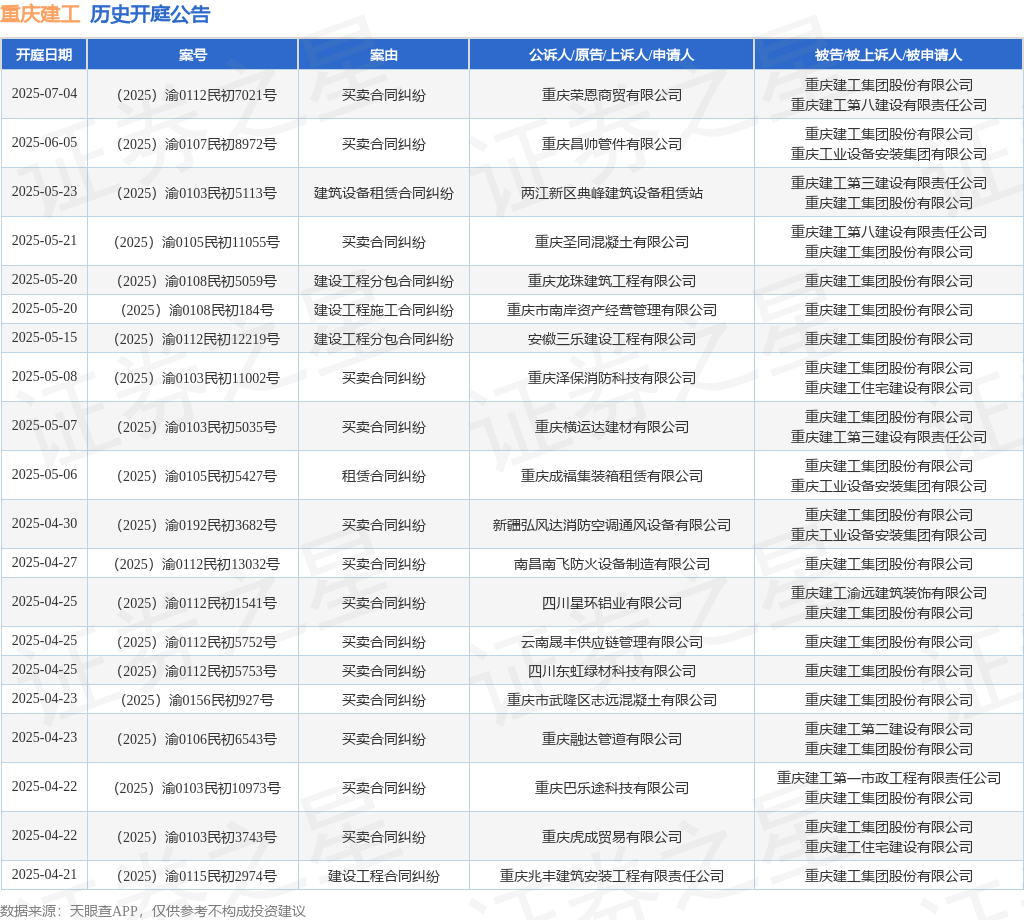Select date cell 2025-07-04
1024x920 pixels.
44,93
